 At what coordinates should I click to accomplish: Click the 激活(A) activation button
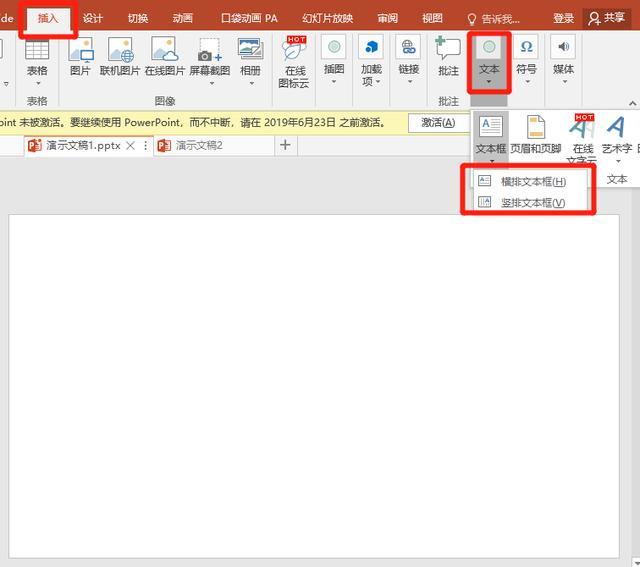click(438, 122)
